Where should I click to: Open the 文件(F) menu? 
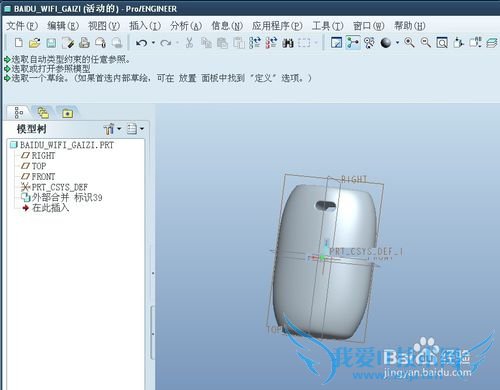[x=22, y=26]
